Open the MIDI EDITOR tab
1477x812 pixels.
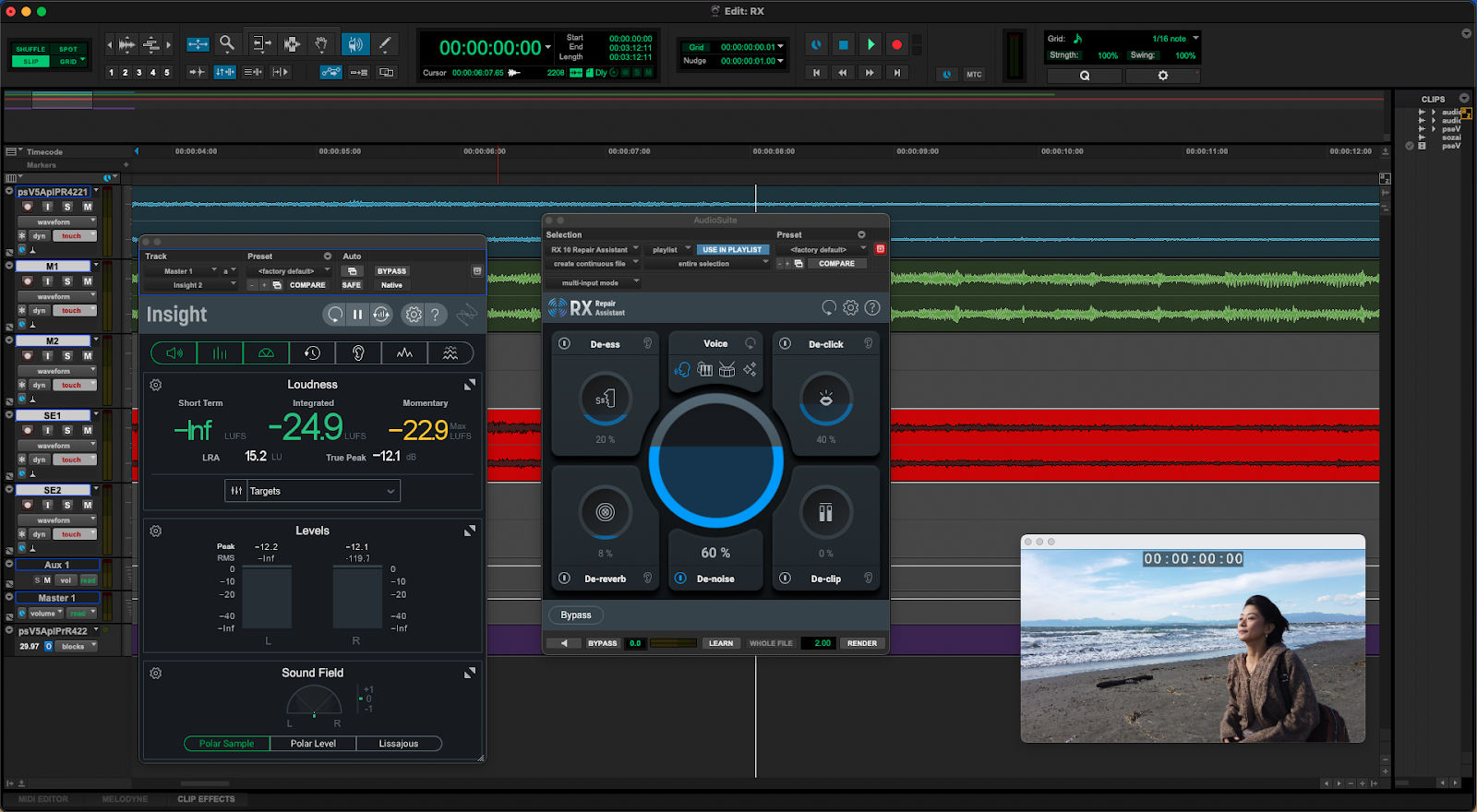point(42,799)
